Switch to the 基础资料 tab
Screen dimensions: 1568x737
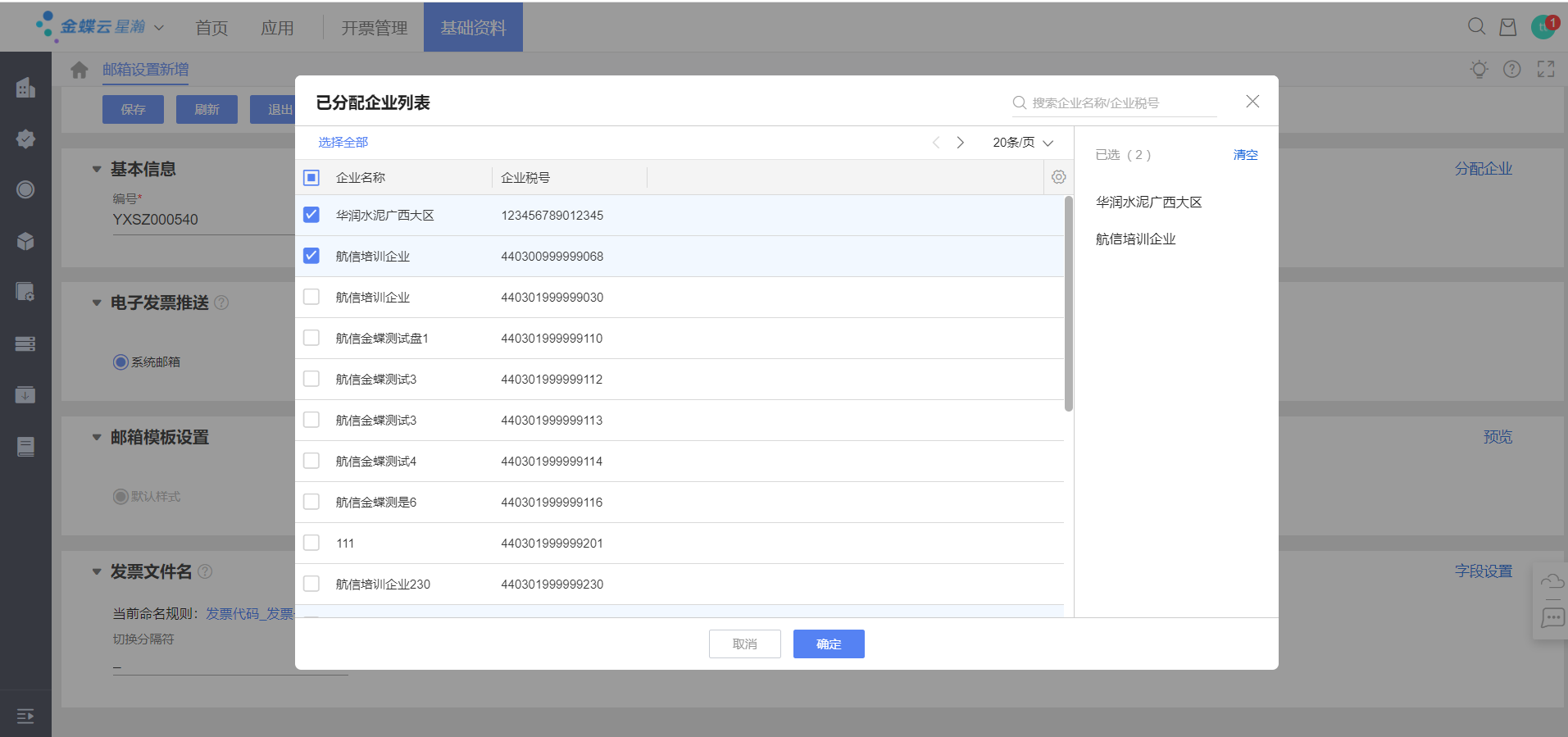(473, 28)
